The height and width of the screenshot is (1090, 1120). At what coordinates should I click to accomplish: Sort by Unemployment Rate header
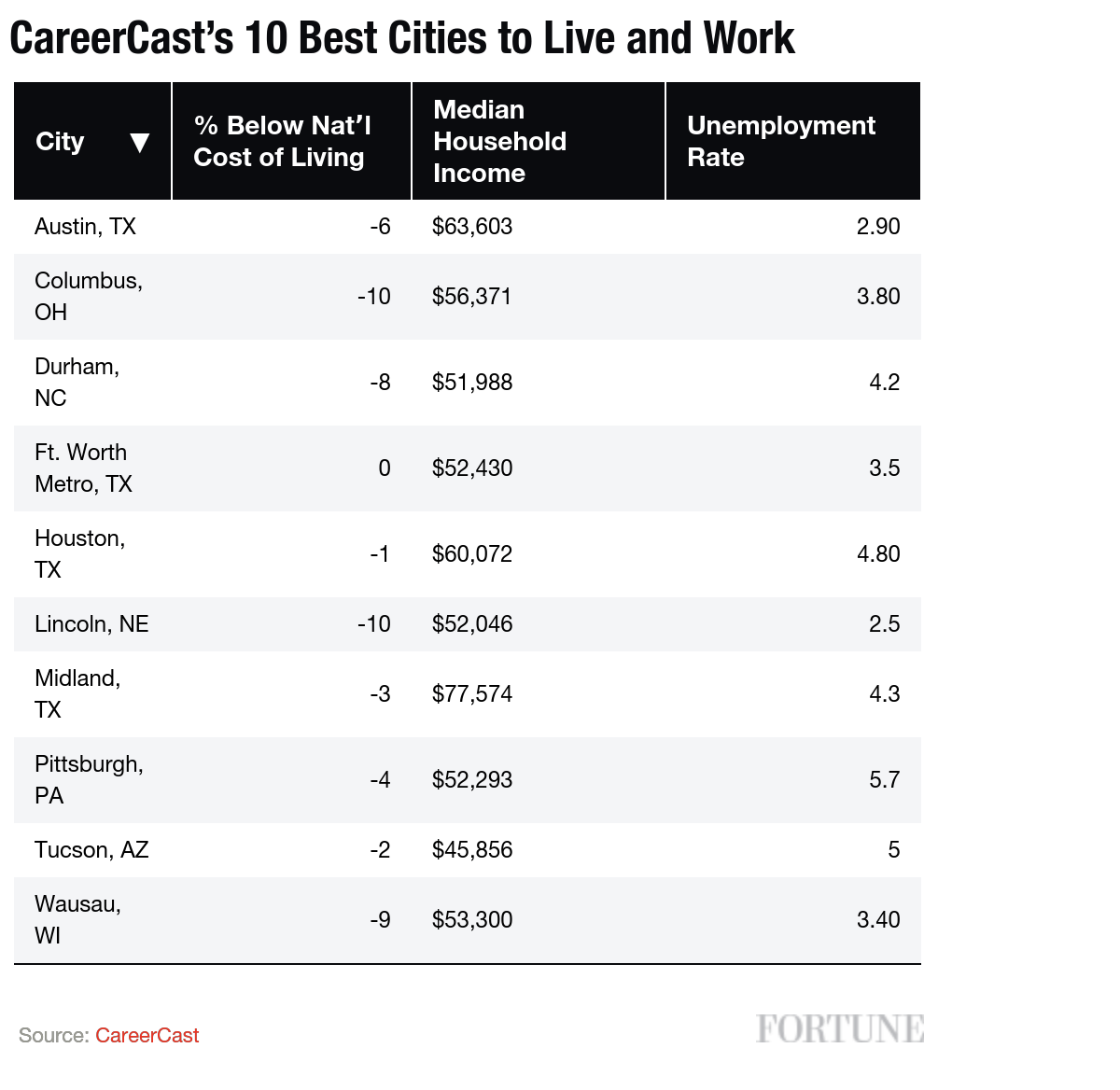(793, 141)
